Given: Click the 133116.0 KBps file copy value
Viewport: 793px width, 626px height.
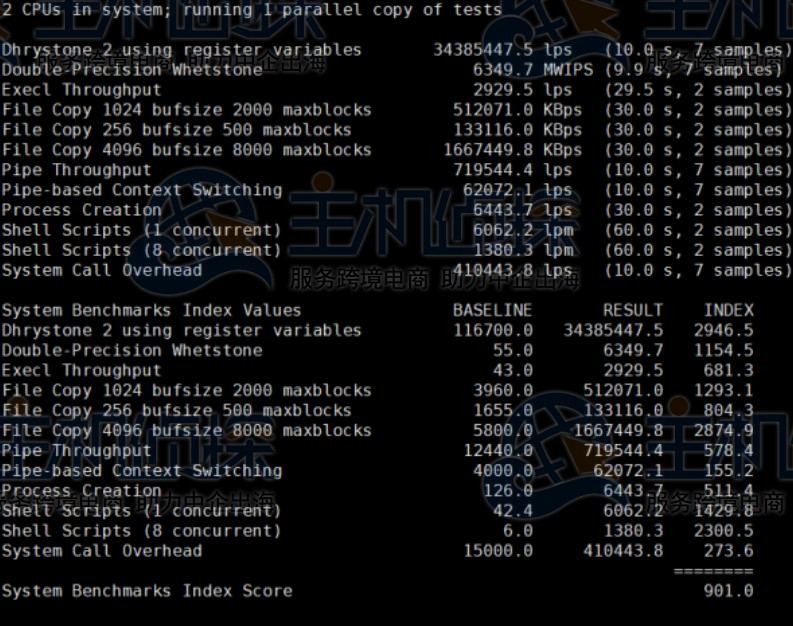Looking at the screenshot, I should click(517, 130).
